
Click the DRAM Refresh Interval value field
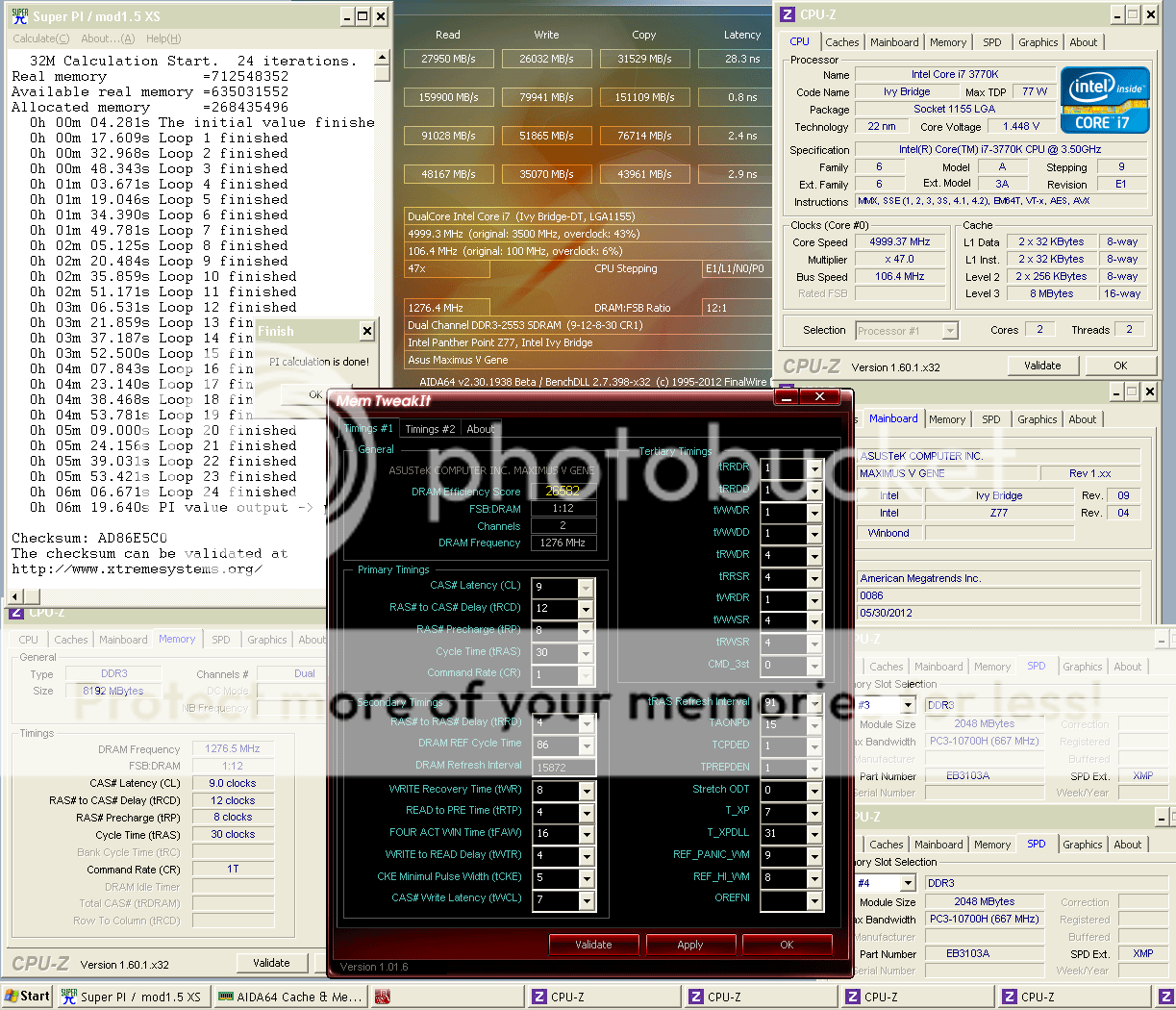(563, 768)
